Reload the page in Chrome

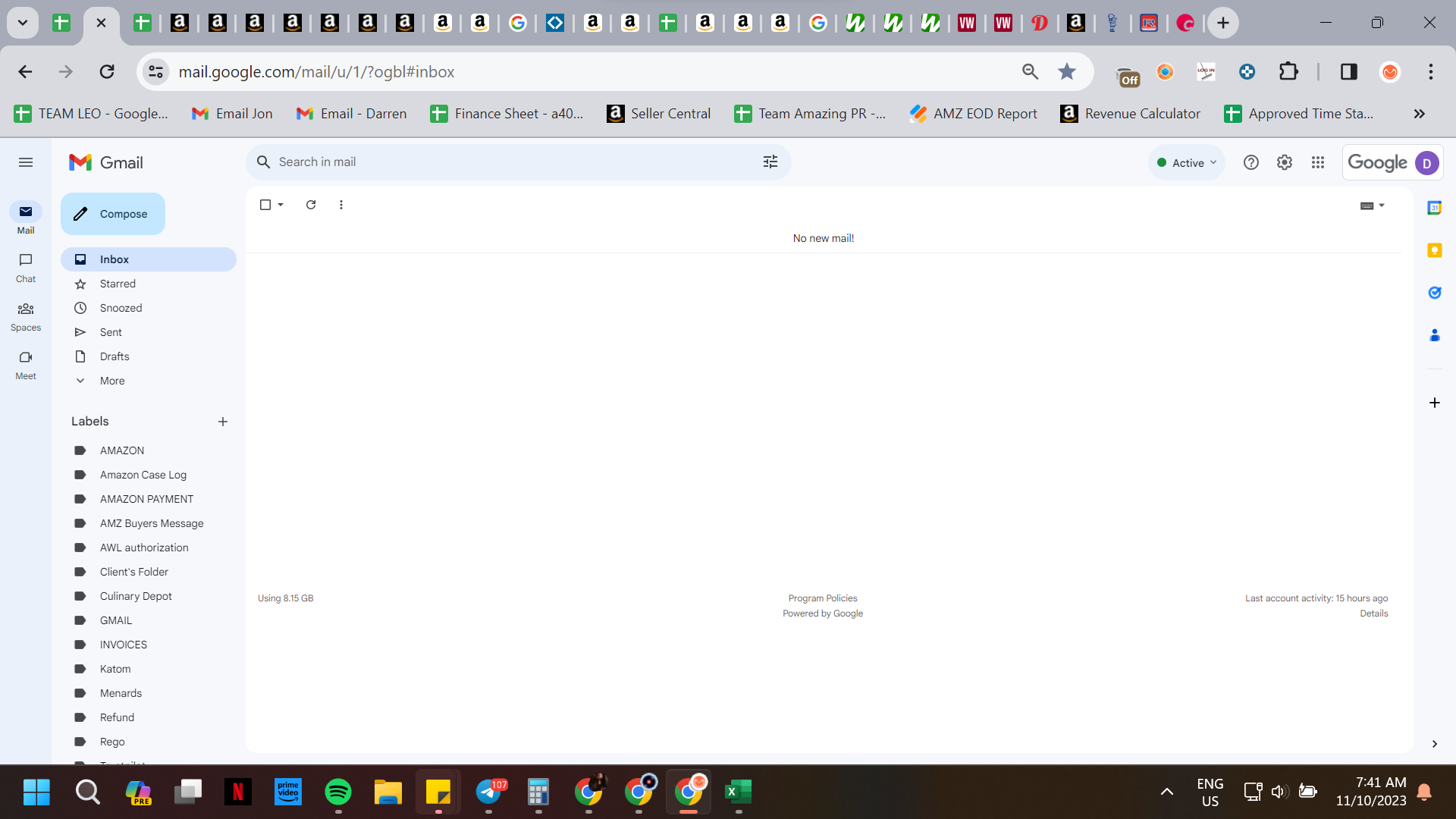[x=107, y=71]
